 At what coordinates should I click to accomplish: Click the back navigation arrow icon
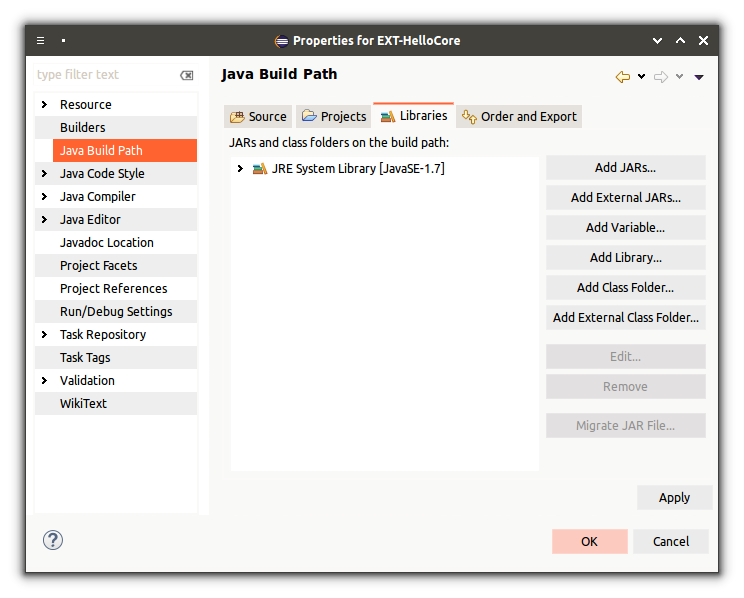(622, 77)
